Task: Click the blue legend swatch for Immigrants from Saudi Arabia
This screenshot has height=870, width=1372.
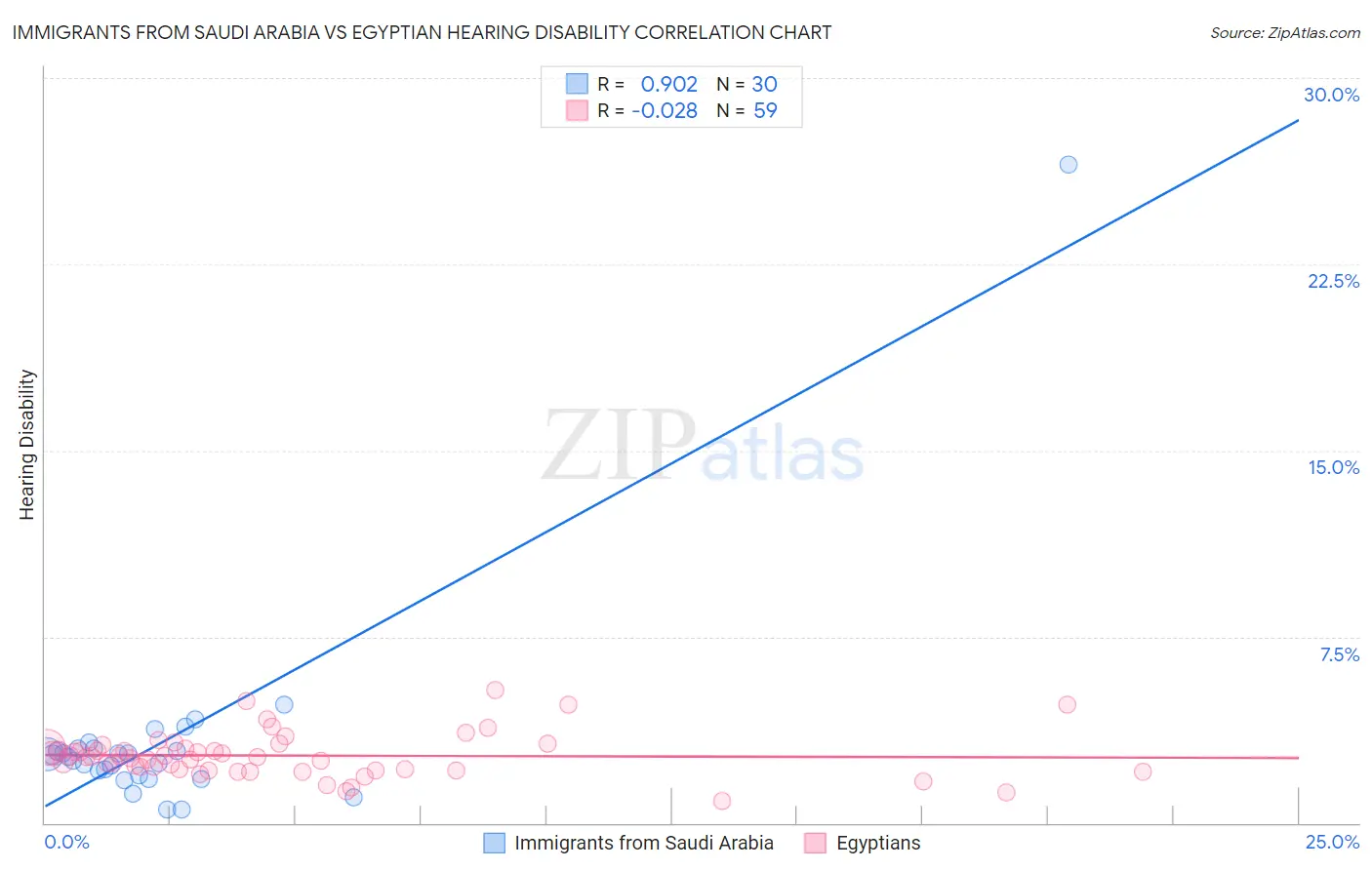Action: click(495, 843)
